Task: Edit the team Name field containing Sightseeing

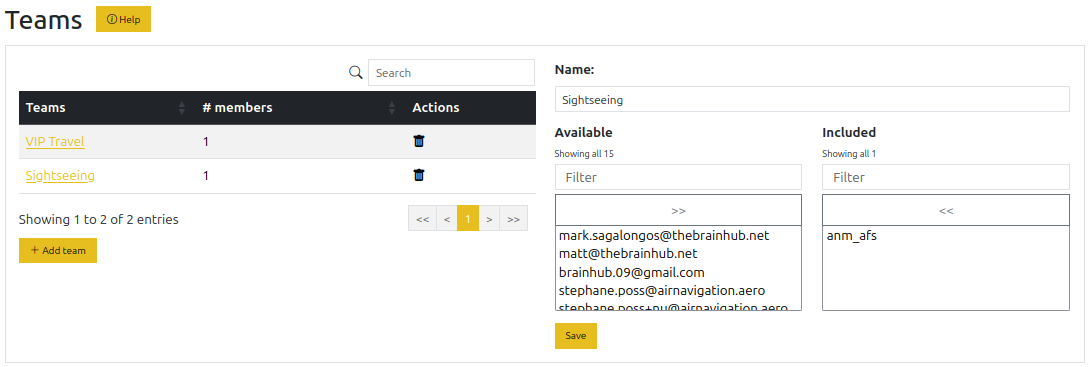Action: click(x=812, y=99)
